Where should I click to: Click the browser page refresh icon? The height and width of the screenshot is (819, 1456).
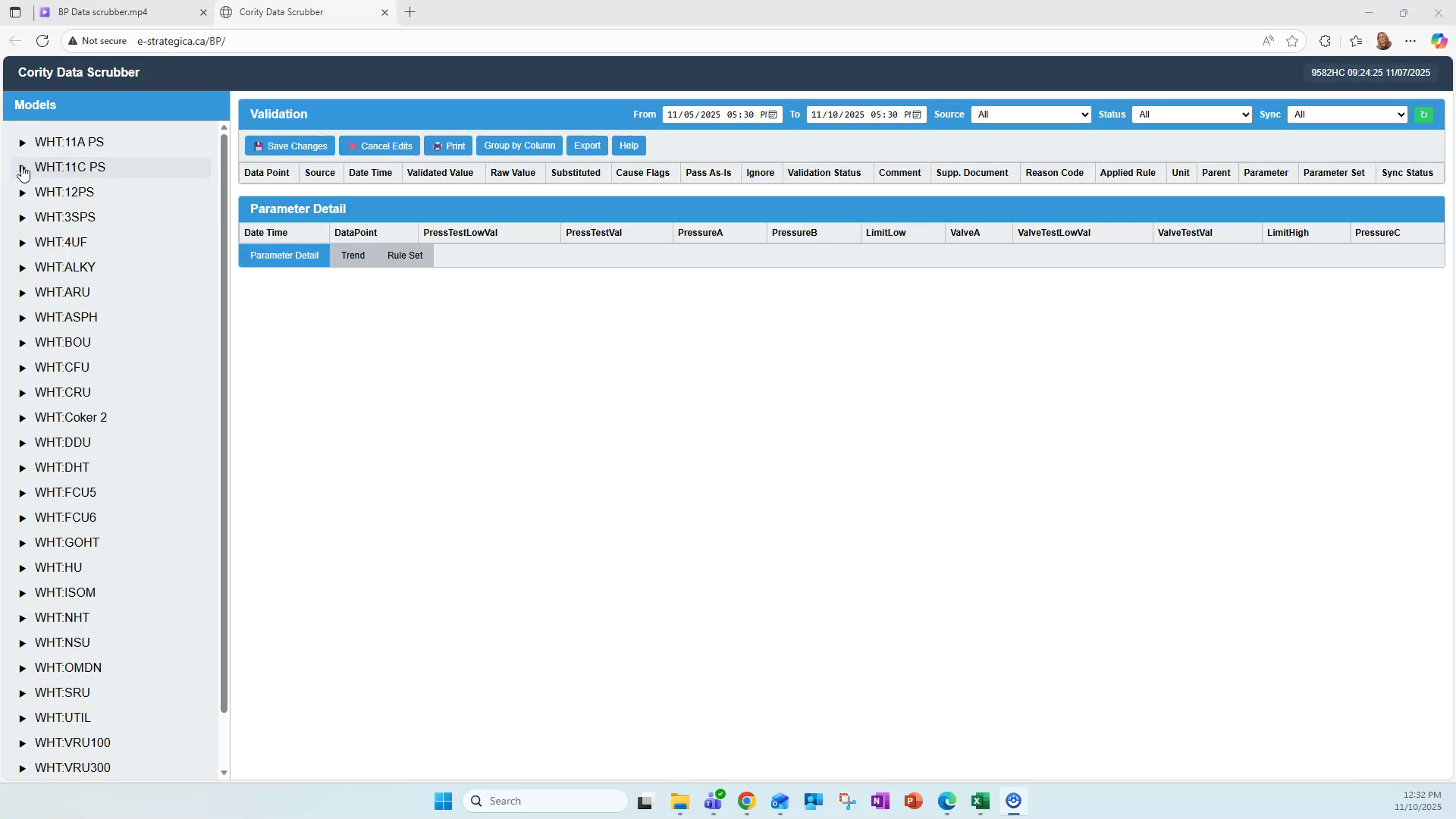tap(42, 41)
